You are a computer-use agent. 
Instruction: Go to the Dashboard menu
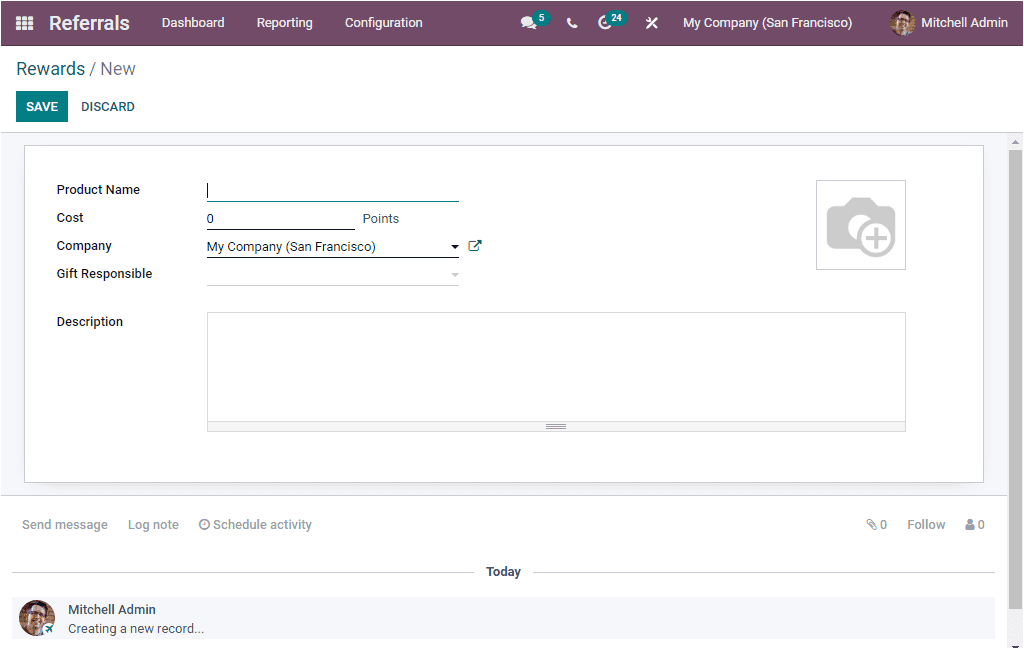point(192,22)
